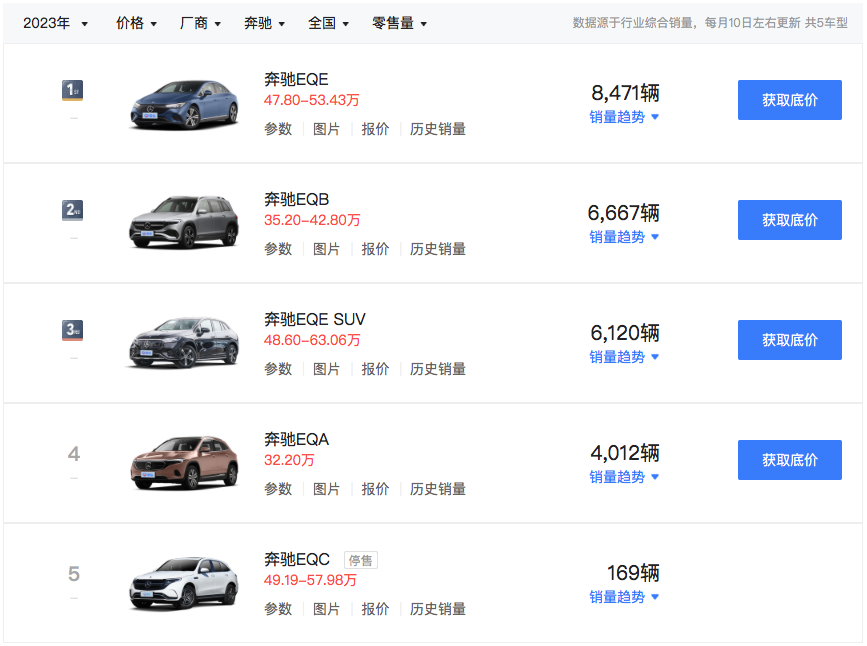Image resolution: width=867 pixels, height=646 pixels.
Task: Open the 价格 price filter dropdown
Action: click(x=136, y=23)
